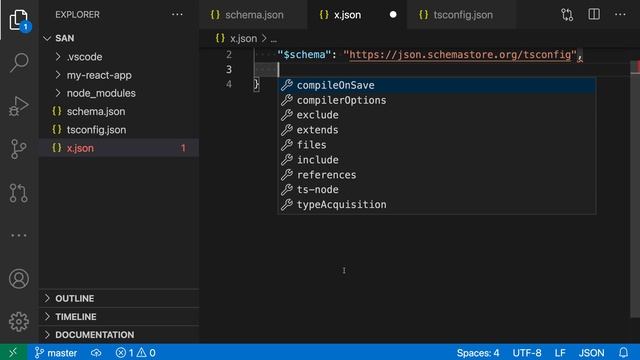
Task: Choose the extends suggestion
Action: pos(436,130)
